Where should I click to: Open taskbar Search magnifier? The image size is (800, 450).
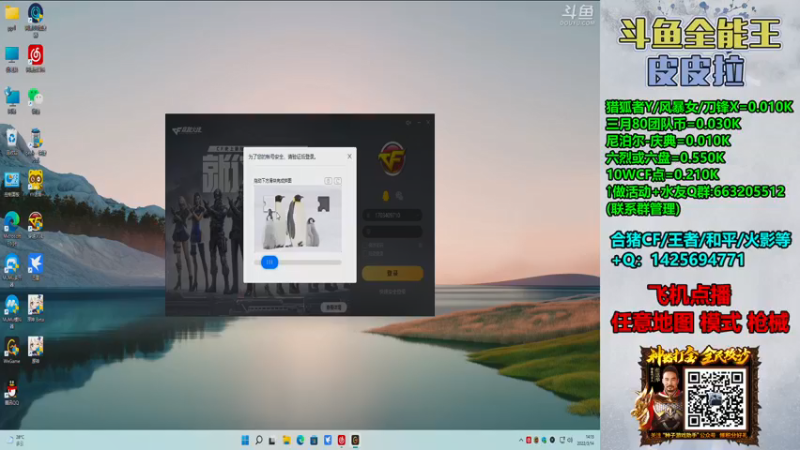[259, 440]
